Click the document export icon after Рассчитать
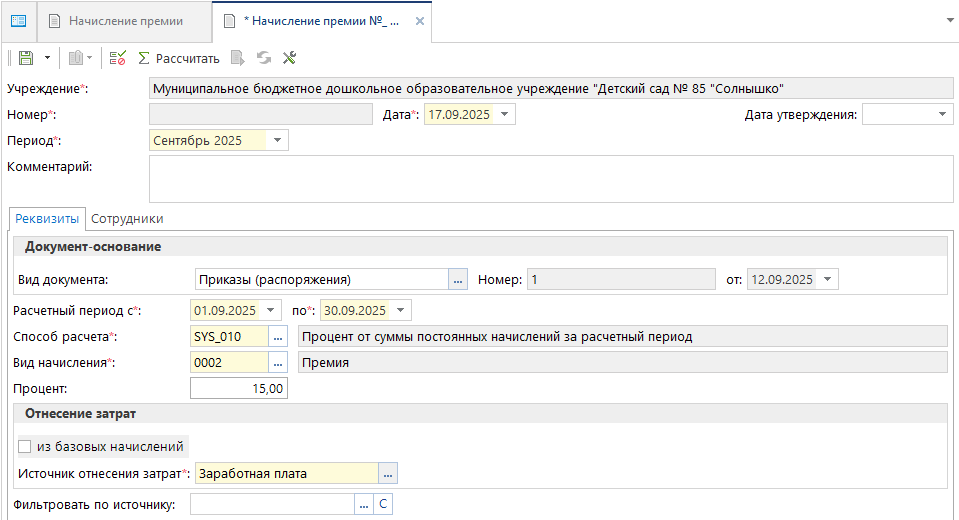The image size is (959, 520). [238, 59]
